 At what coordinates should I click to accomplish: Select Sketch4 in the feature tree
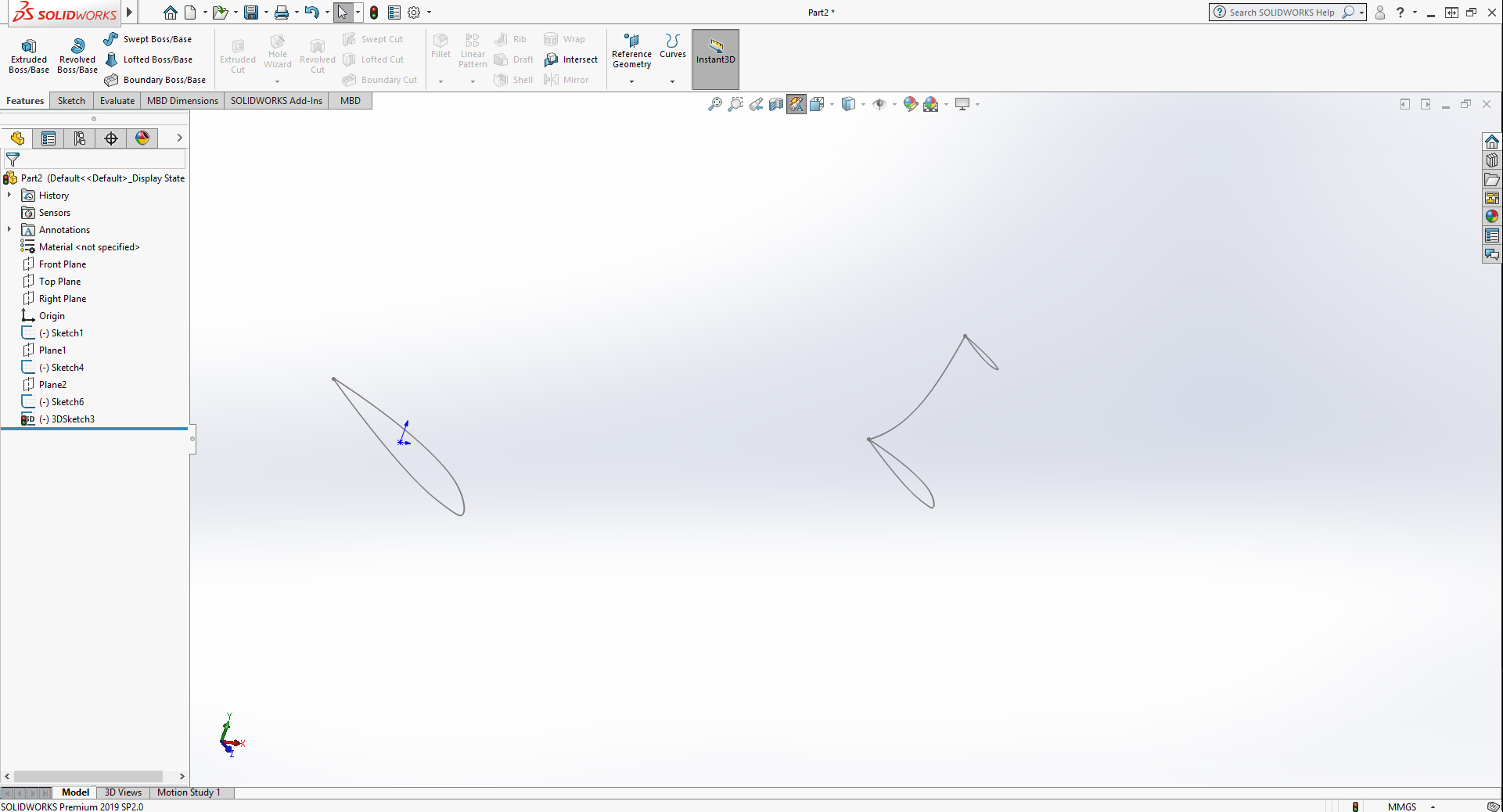[x=53, y=368]
